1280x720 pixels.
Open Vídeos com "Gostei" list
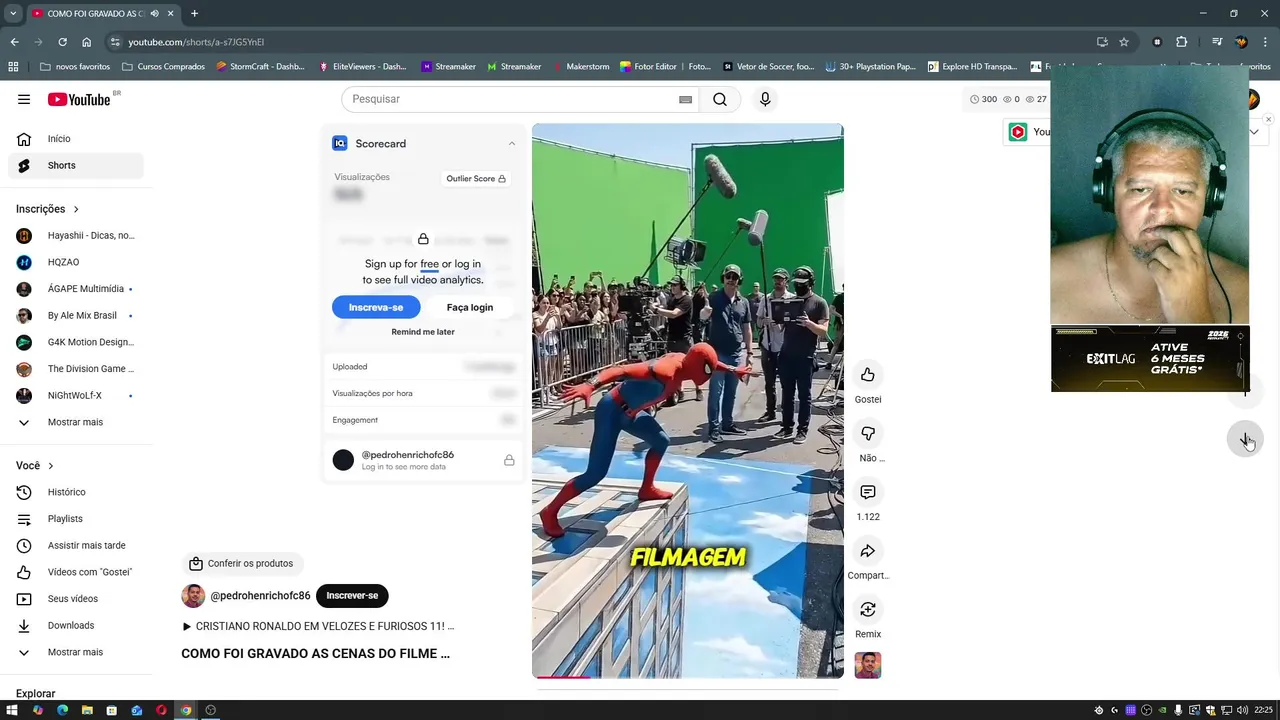coord(76,572)
